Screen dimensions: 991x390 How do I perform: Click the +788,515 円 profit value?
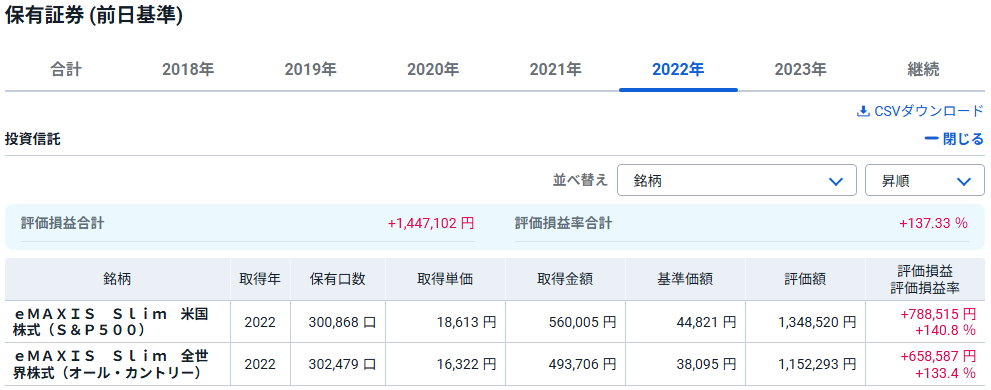939,314
